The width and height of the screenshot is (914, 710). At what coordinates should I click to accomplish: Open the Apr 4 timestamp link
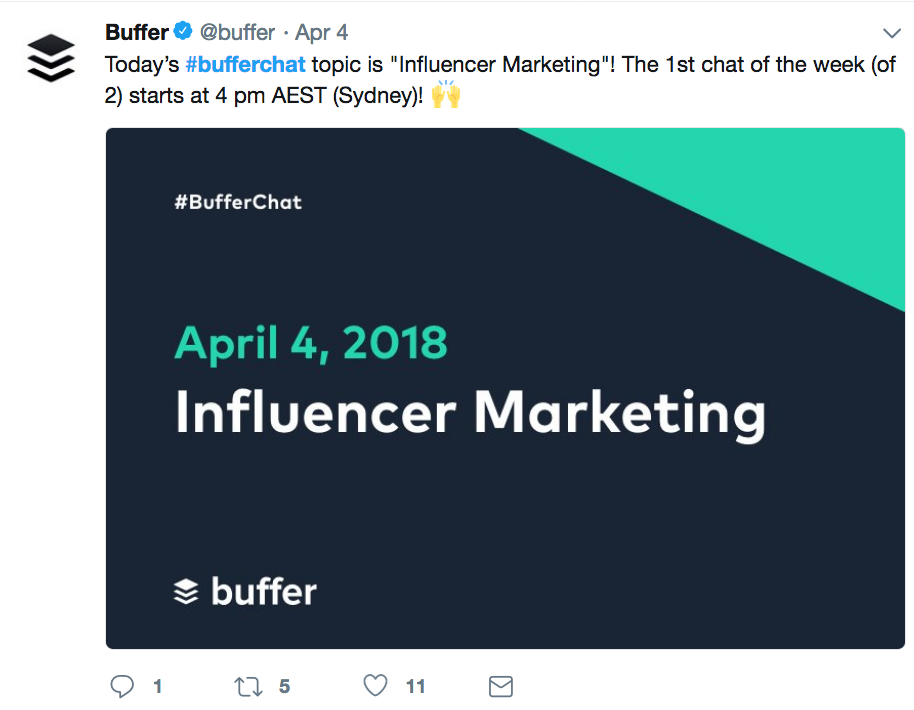click(321, 33)
